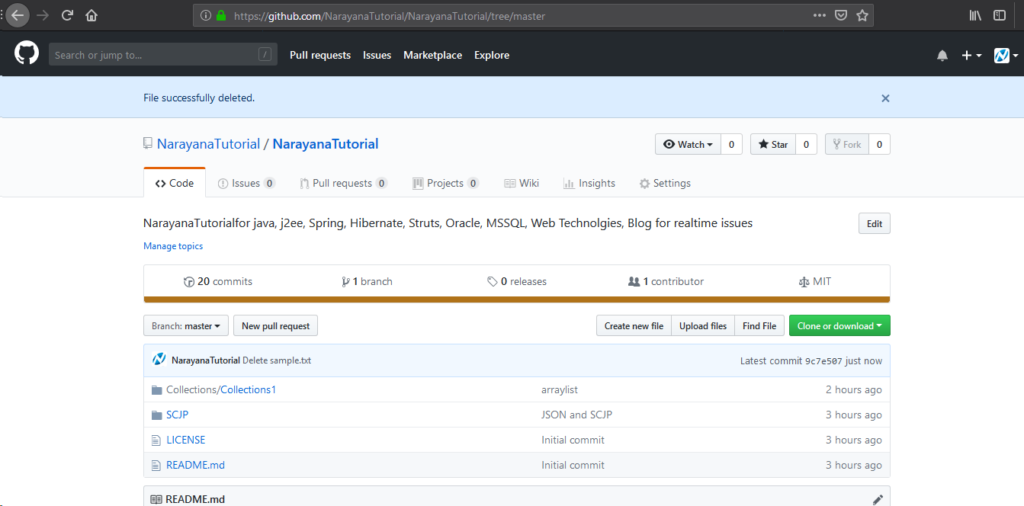Switch to the Projects tab
The width and height of the screenshot is (1024, 506).
tap(445, 183)
